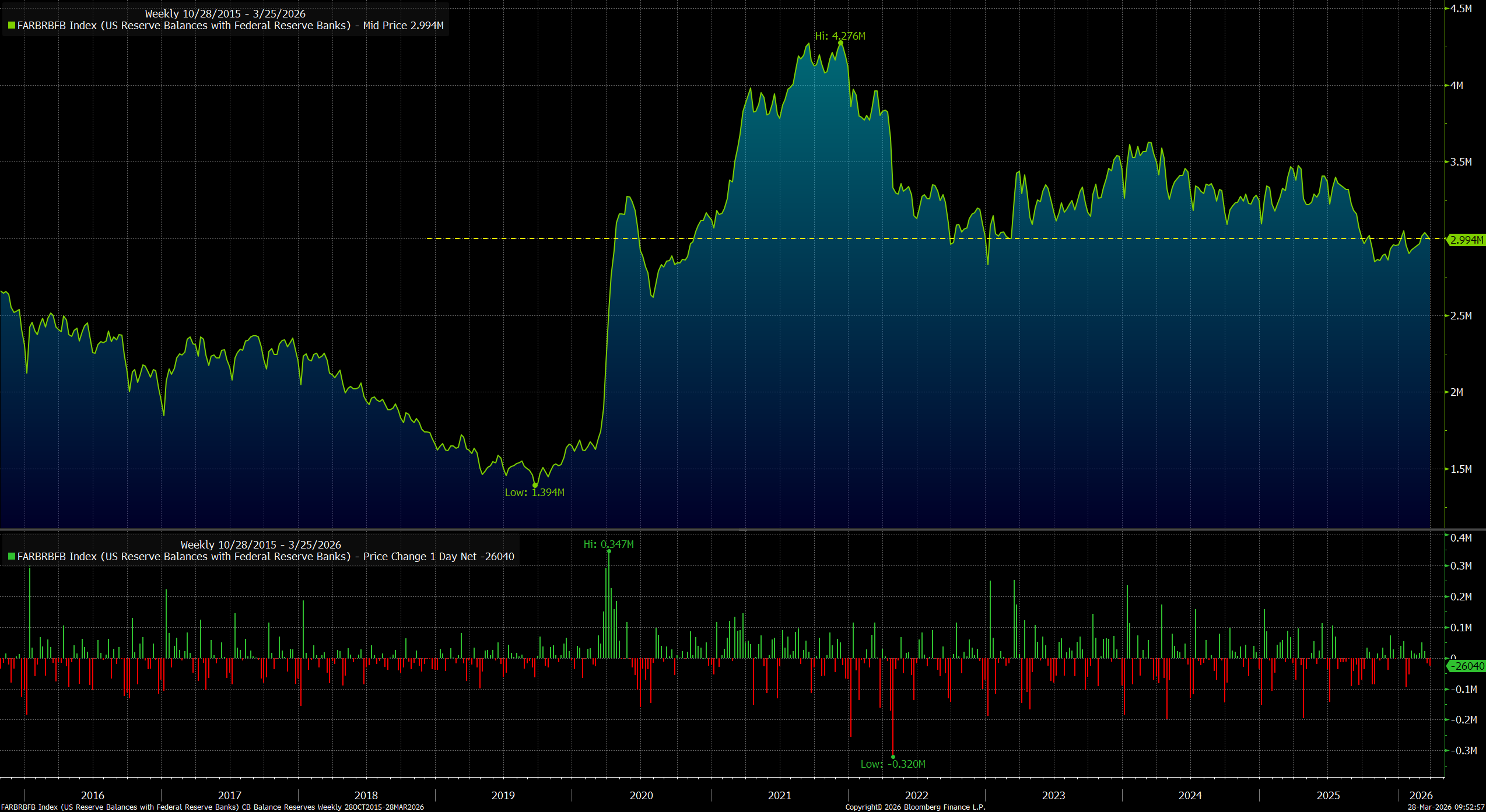Image resolution: width=1486 pixels, height=812 pixels.
Task: Click the Low: 1.394M trough marker dot
Action: (535, 485)
